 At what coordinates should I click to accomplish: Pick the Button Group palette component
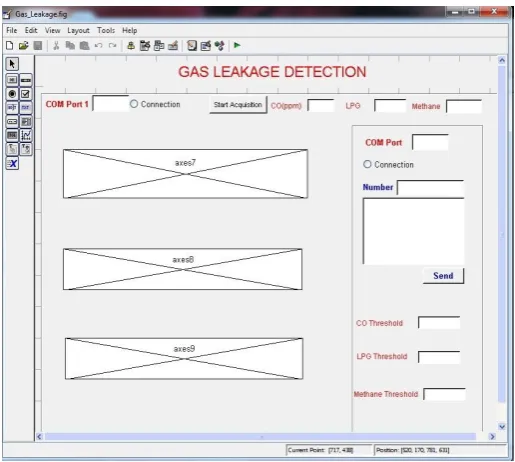[x=26, y=149]
